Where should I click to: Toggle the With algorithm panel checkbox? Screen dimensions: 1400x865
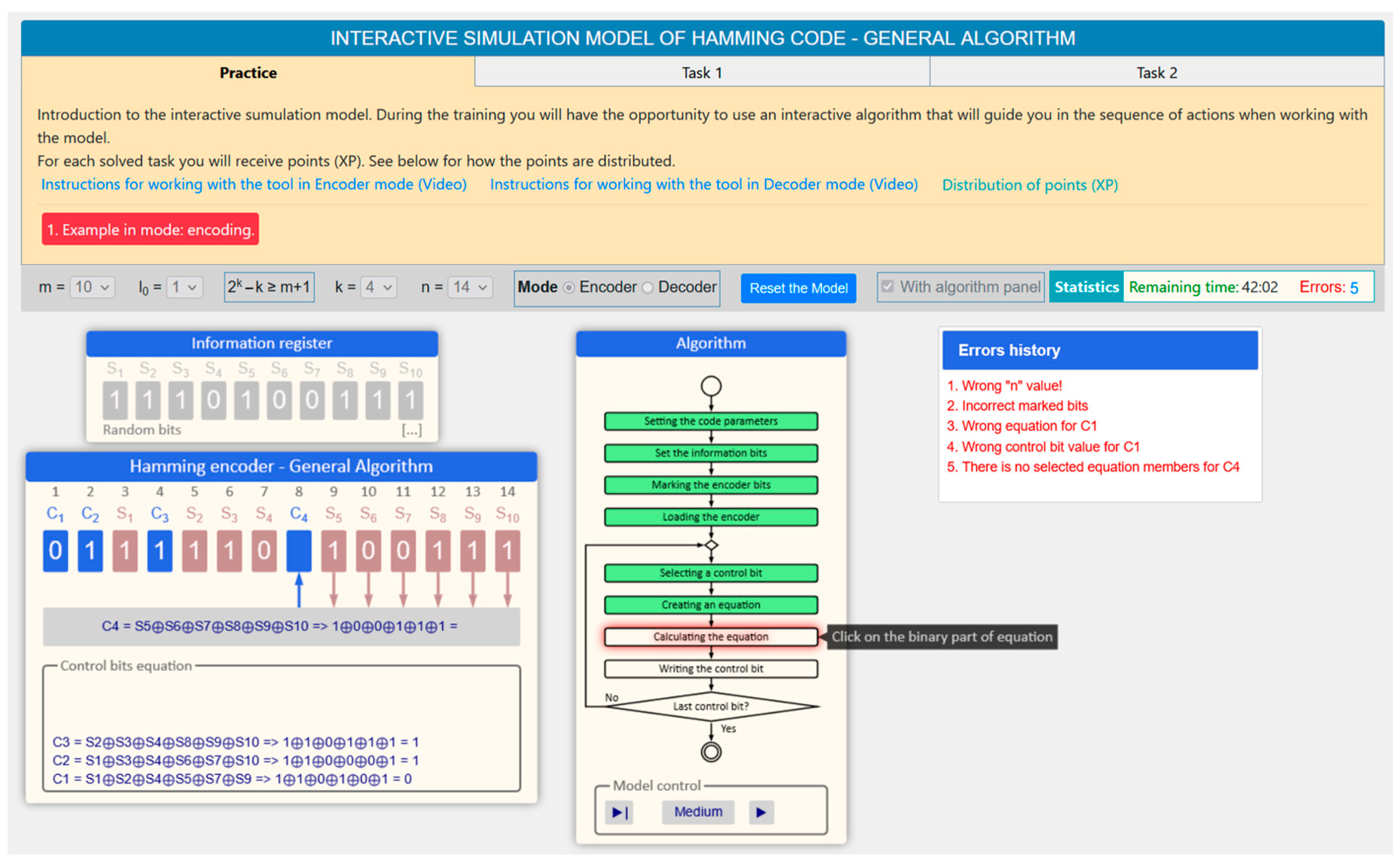887,287
